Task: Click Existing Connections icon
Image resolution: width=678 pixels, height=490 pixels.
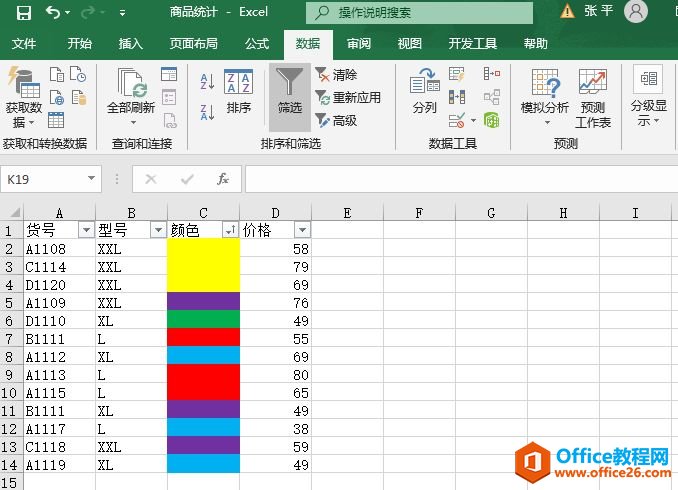Action: point(79,97)
